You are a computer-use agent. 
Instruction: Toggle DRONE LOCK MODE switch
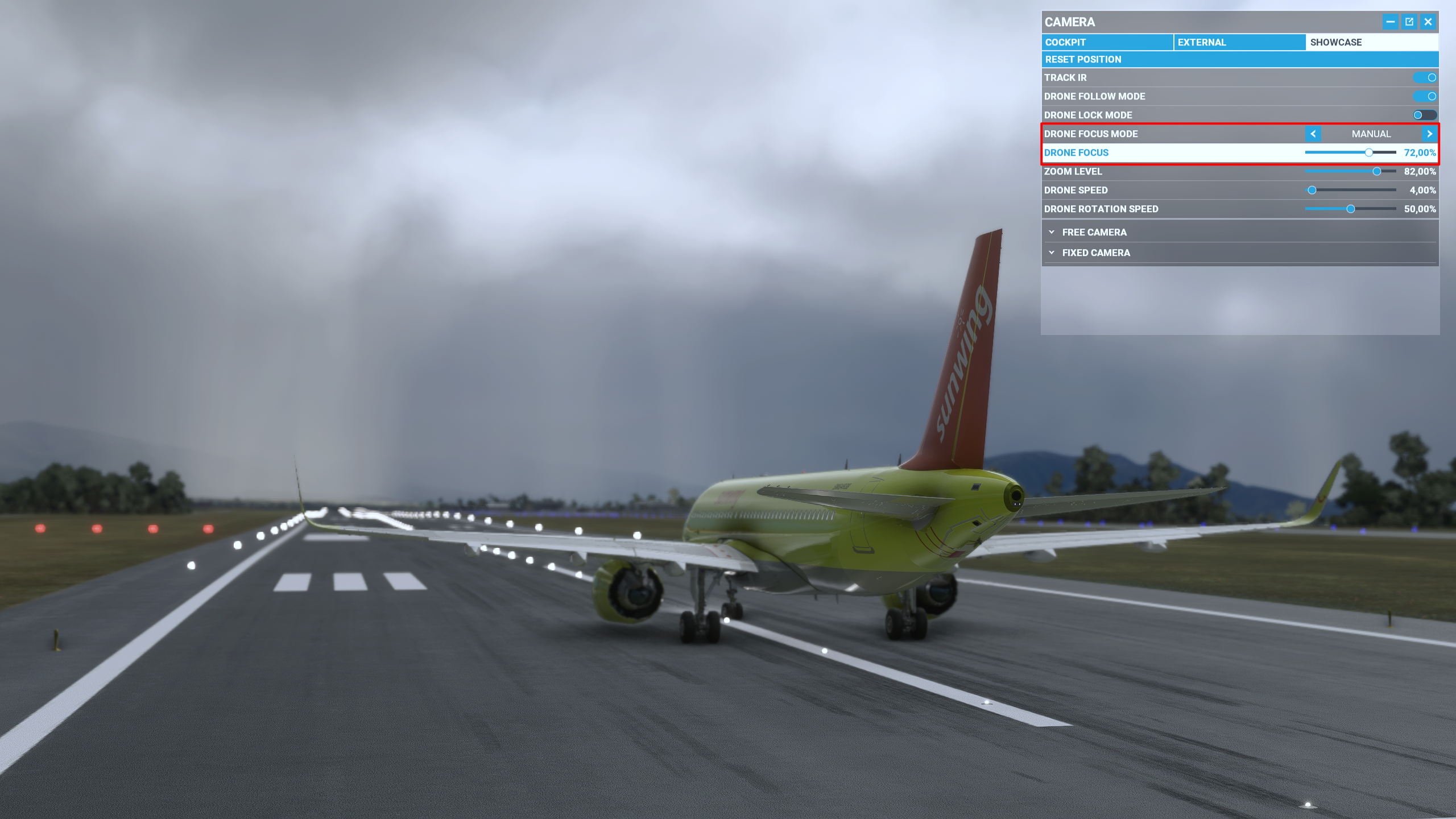(1424, 115)
